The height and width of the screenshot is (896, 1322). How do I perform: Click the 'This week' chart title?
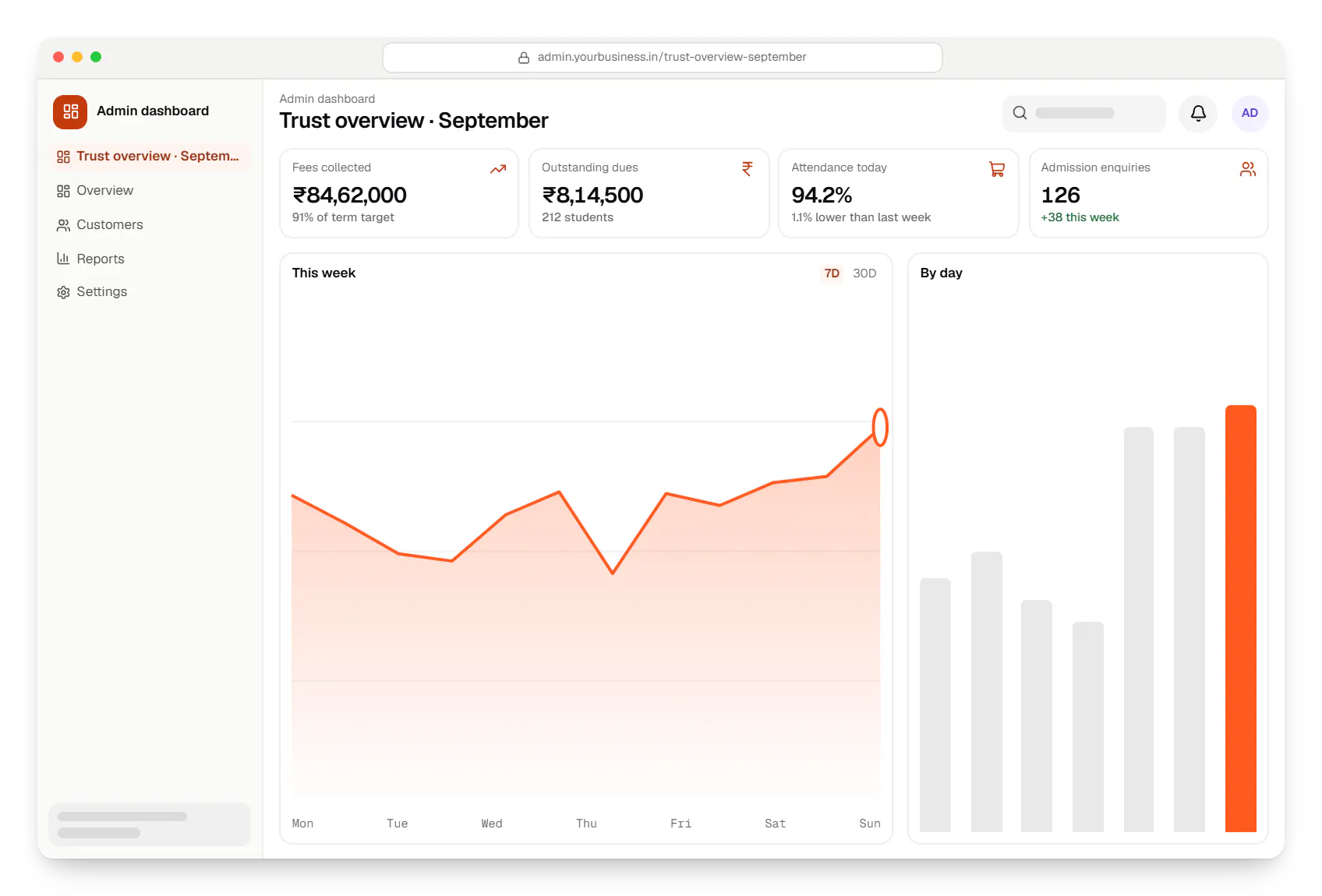[x=323, y=273]
